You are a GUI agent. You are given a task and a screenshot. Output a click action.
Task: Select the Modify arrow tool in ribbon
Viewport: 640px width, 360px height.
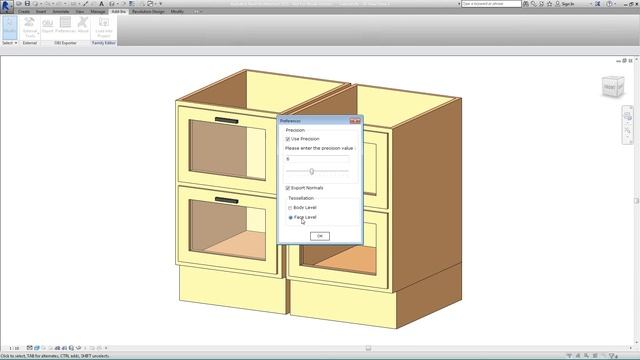click(9, 27)
